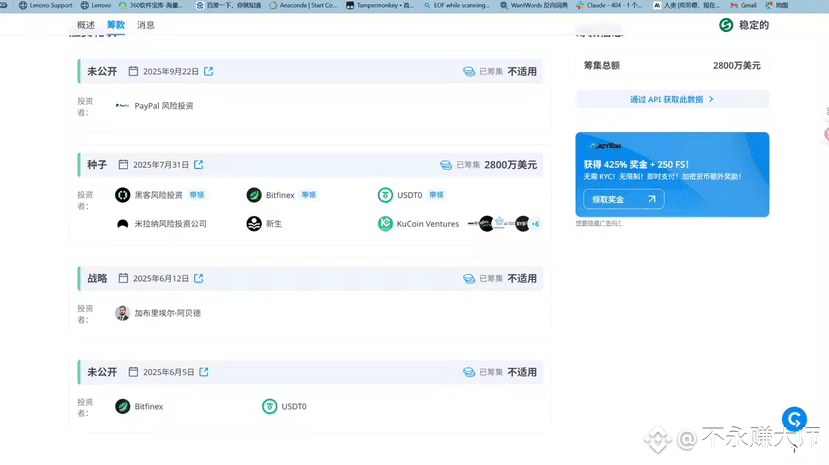The height and width of the screenshot is (465, 829).
Task: Click calendar icon beside 2025年6月12日
Action: pyautogui.click(x=123, y=278)
